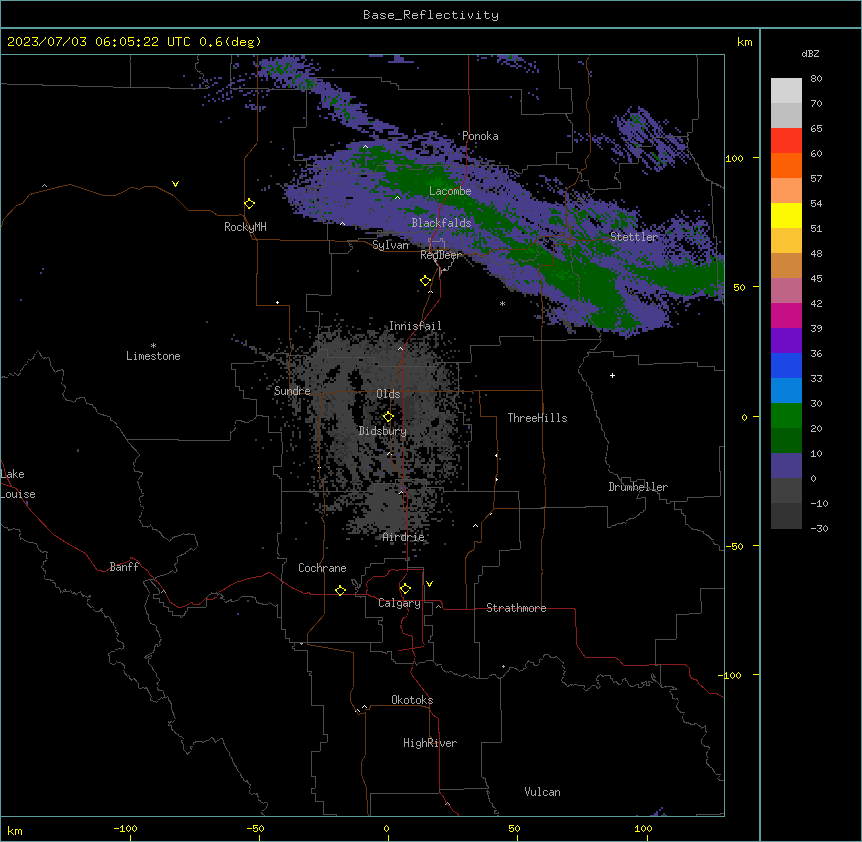Click the HighRiver map label
The height and width of the screenshot is (842, 862).
pyautogui.click(x=430, y=743)
